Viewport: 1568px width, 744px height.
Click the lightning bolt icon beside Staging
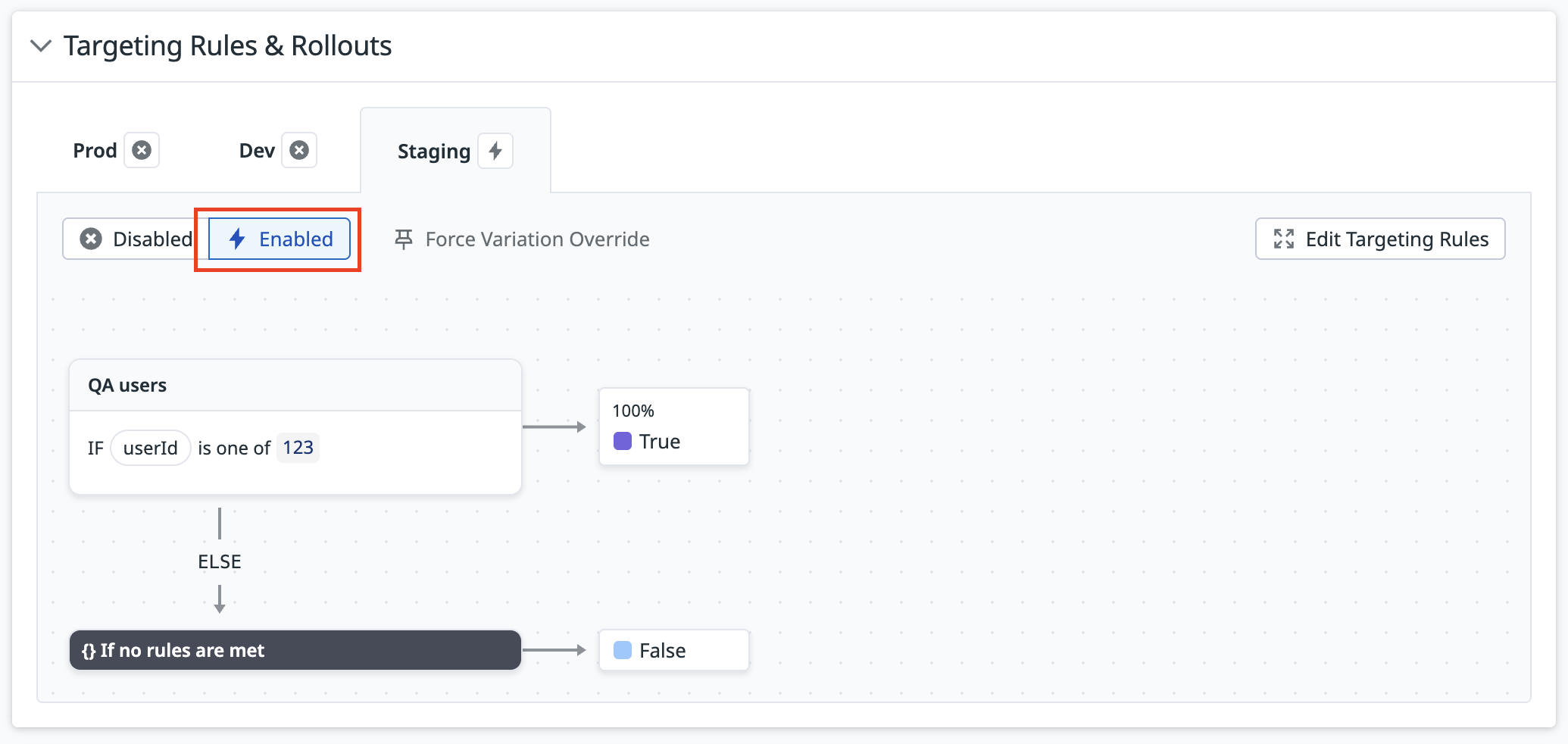[495, 151]
